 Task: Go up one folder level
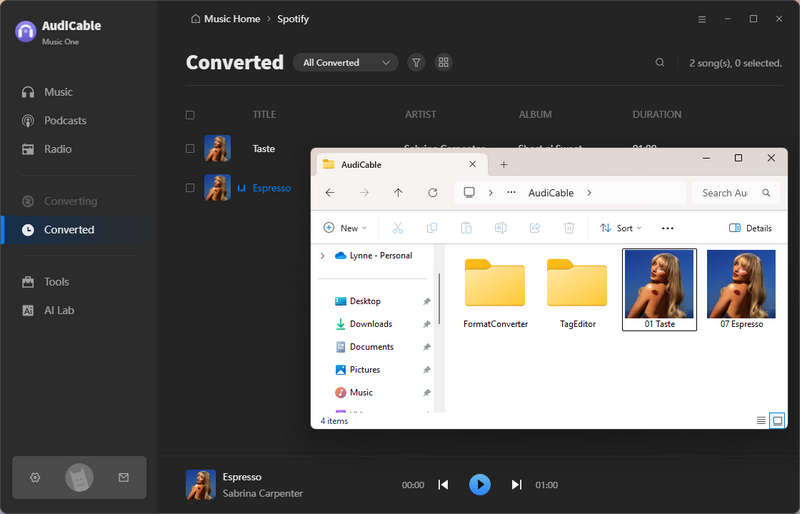[x=398, y=193]
